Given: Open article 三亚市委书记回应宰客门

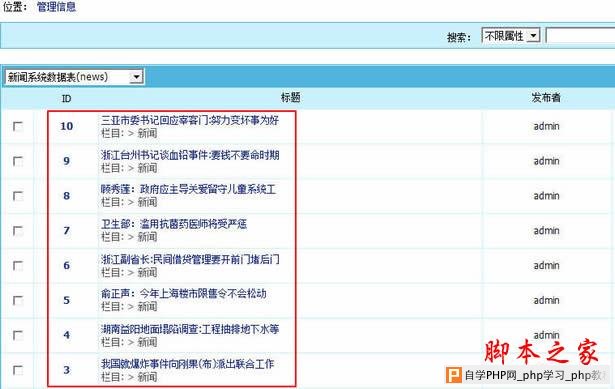Looking at the screenshot, I should 190,120.
